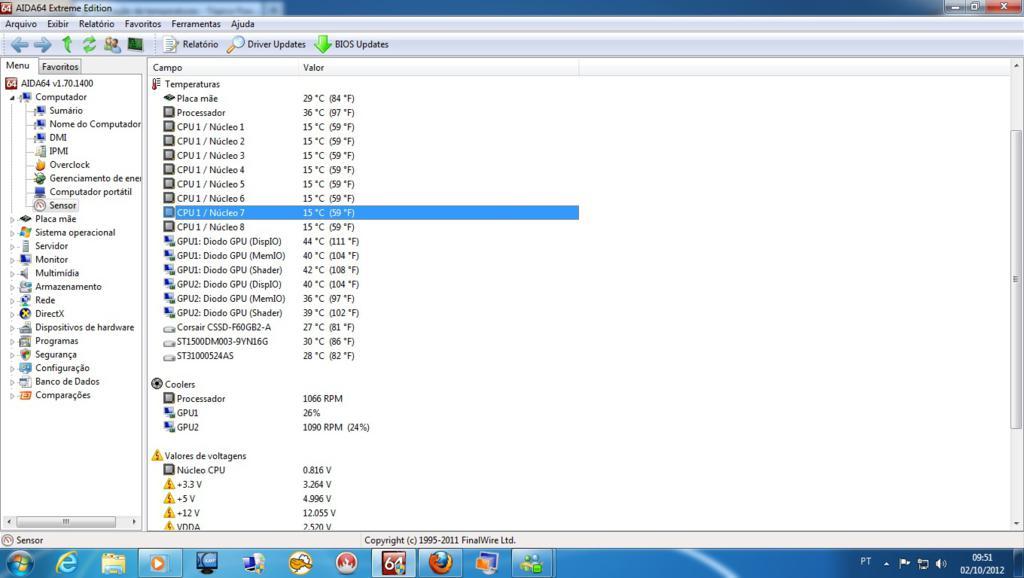The image size is (1024, 578).
Task: Expand the Sistema operacional tree node
Action: click(12, 233)
